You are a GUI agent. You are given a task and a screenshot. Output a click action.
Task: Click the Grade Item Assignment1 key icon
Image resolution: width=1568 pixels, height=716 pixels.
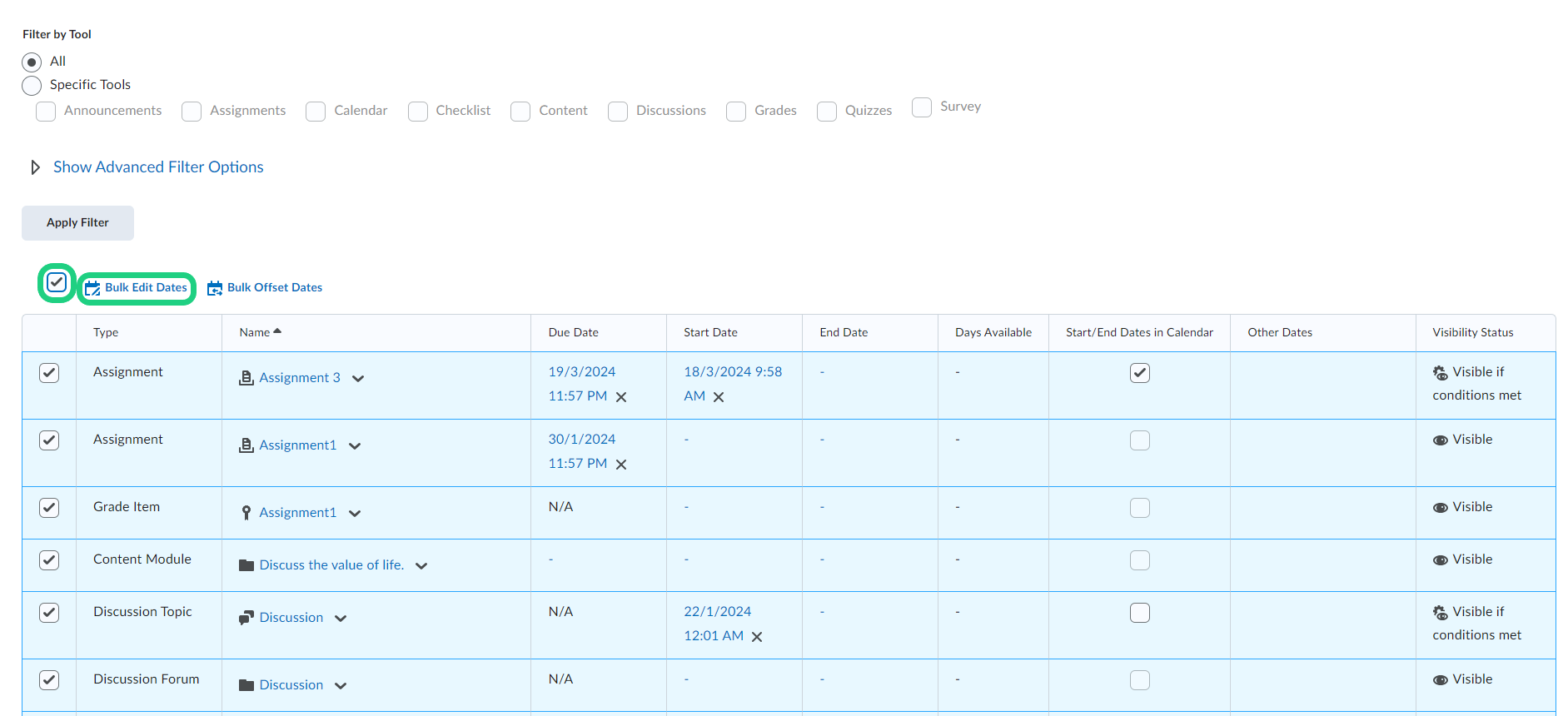click(246, 513)
